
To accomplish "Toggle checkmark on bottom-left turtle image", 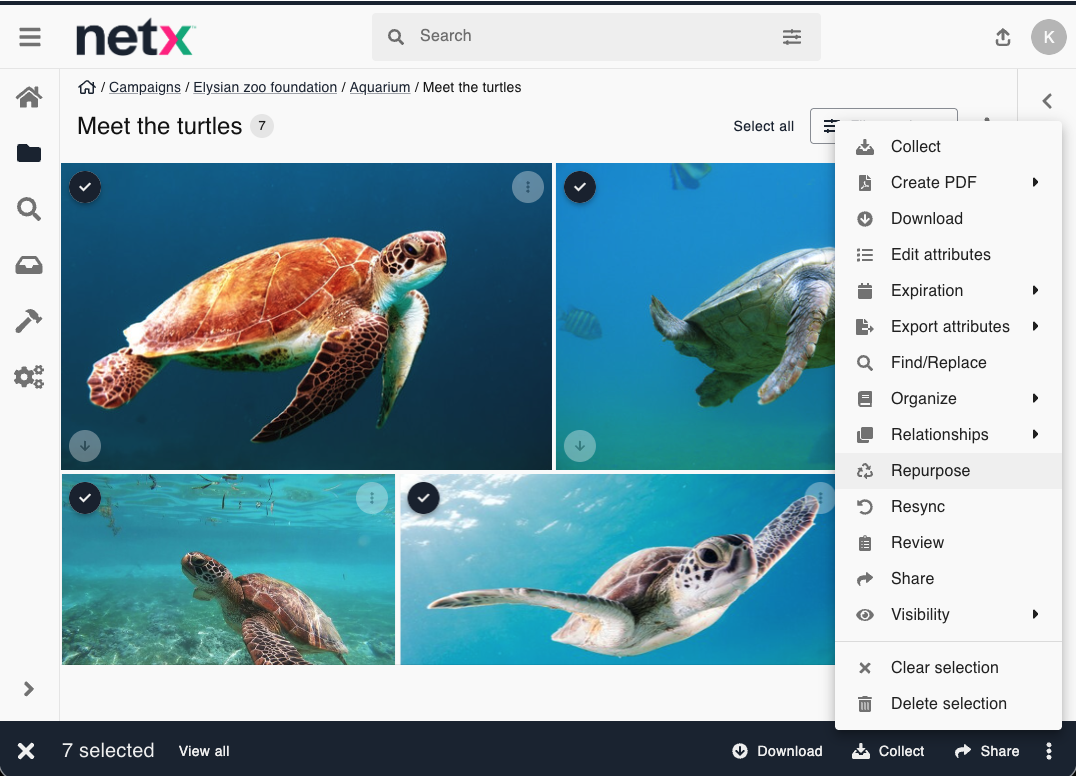I will point(85,497).
